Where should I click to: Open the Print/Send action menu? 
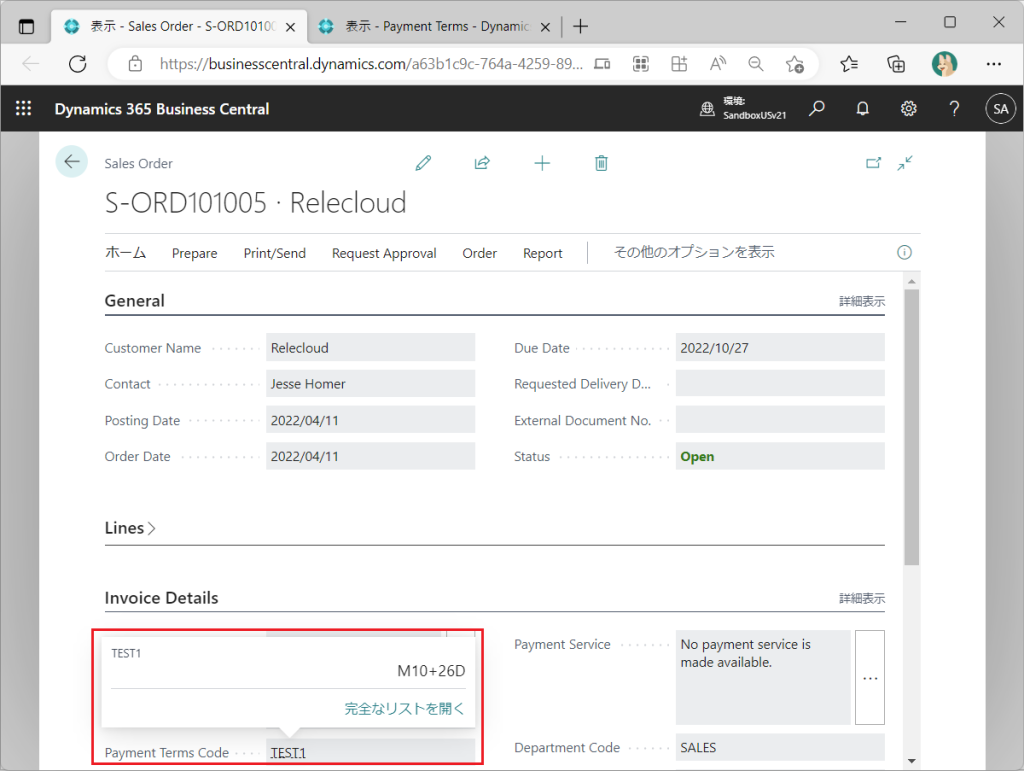click(274, 253)
